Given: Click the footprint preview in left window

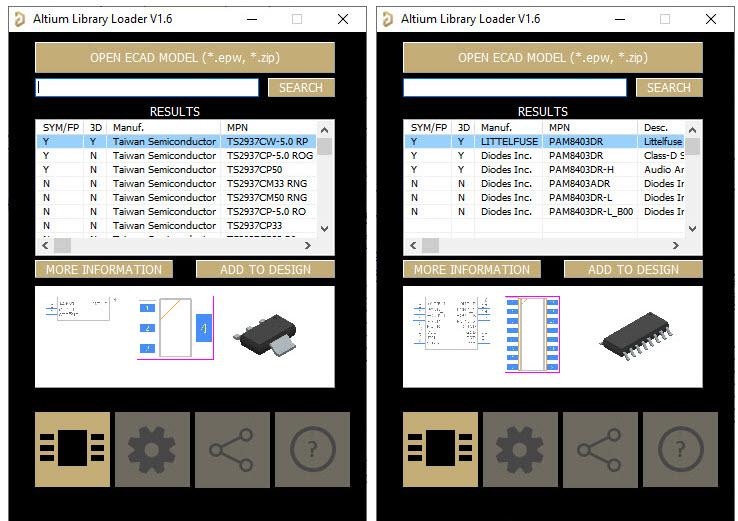Looking at the screenshot, I should [176, 328].
